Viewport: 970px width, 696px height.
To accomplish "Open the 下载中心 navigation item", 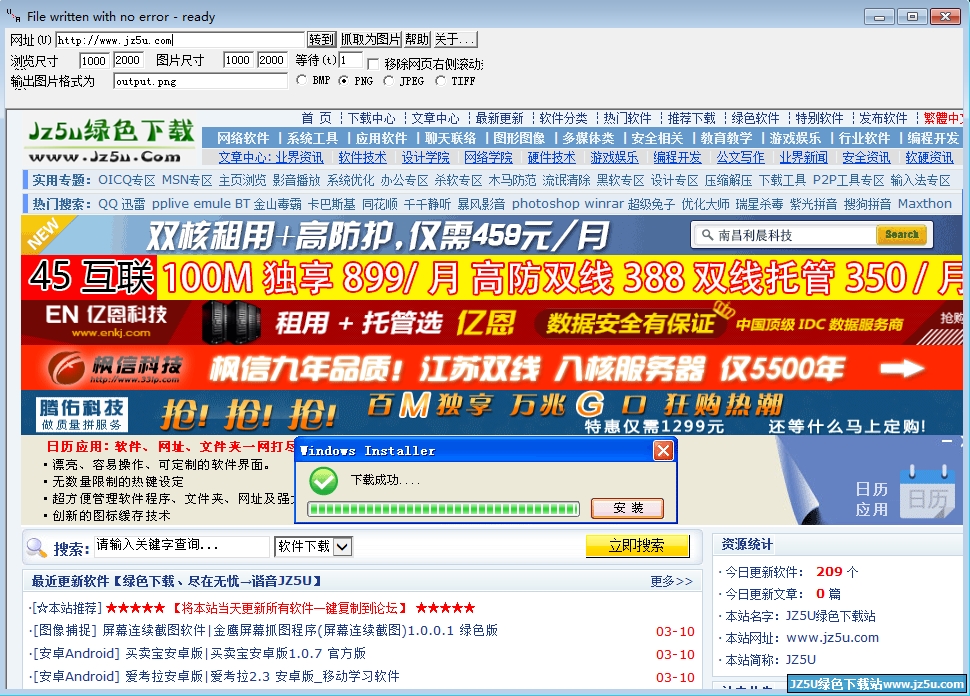I will pos(371,118).
